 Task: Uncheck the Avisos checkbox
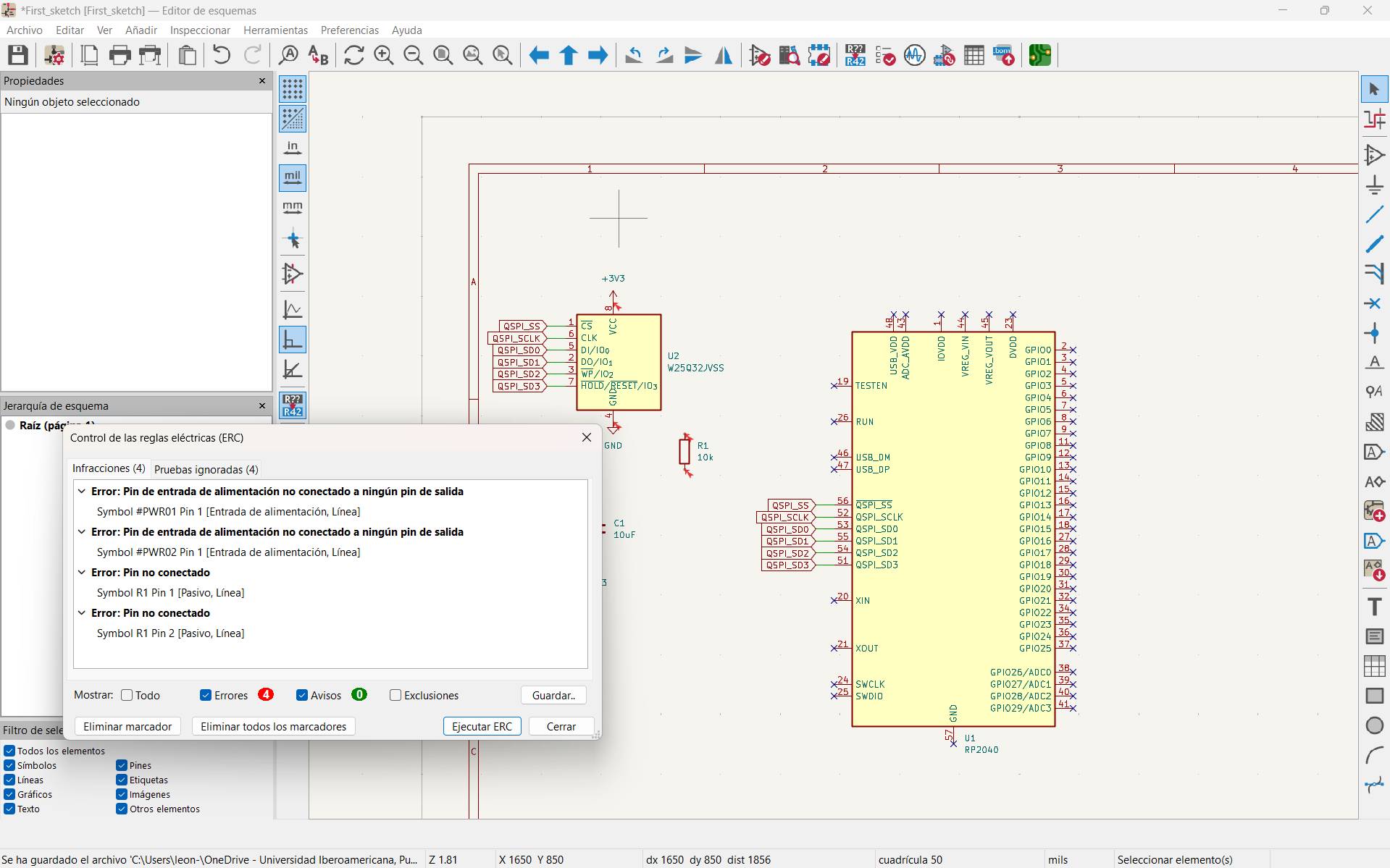(302, 695)
